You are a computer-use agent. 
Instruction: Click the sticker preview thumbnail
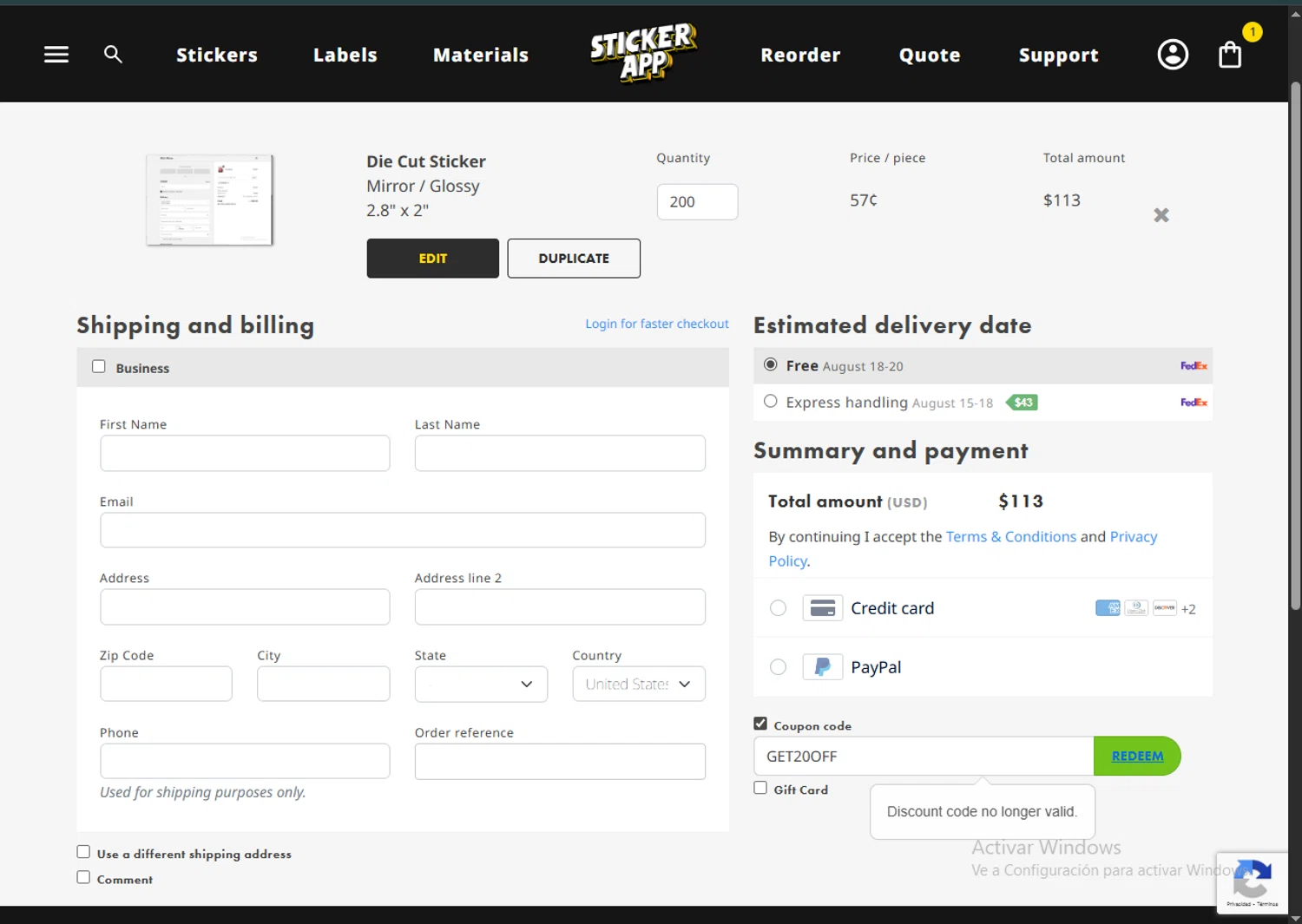(x=209, y=200)
